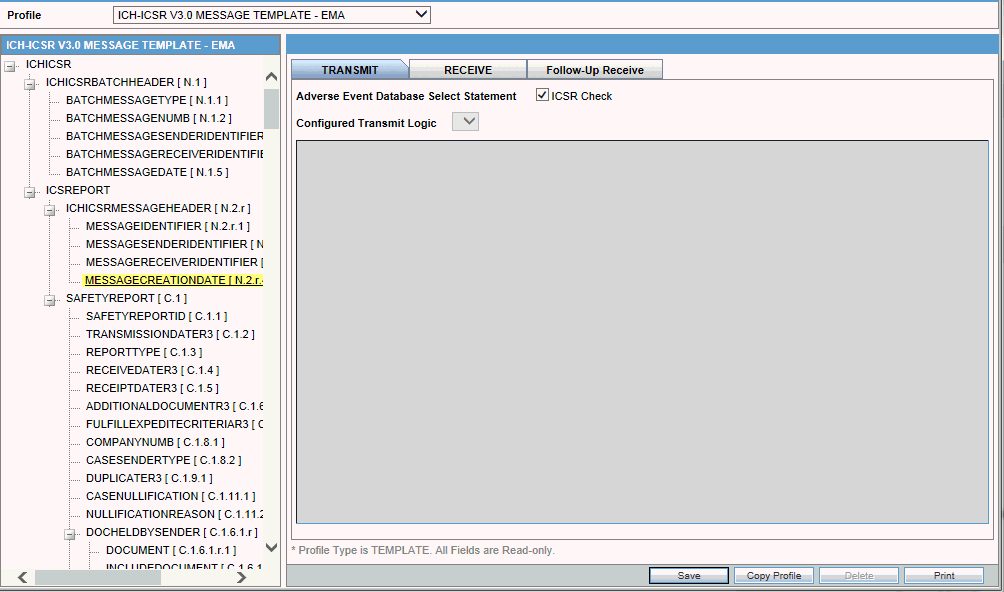Switch to the RECEIVE tab
This screenshot has width=1004, height=592.
467,69
